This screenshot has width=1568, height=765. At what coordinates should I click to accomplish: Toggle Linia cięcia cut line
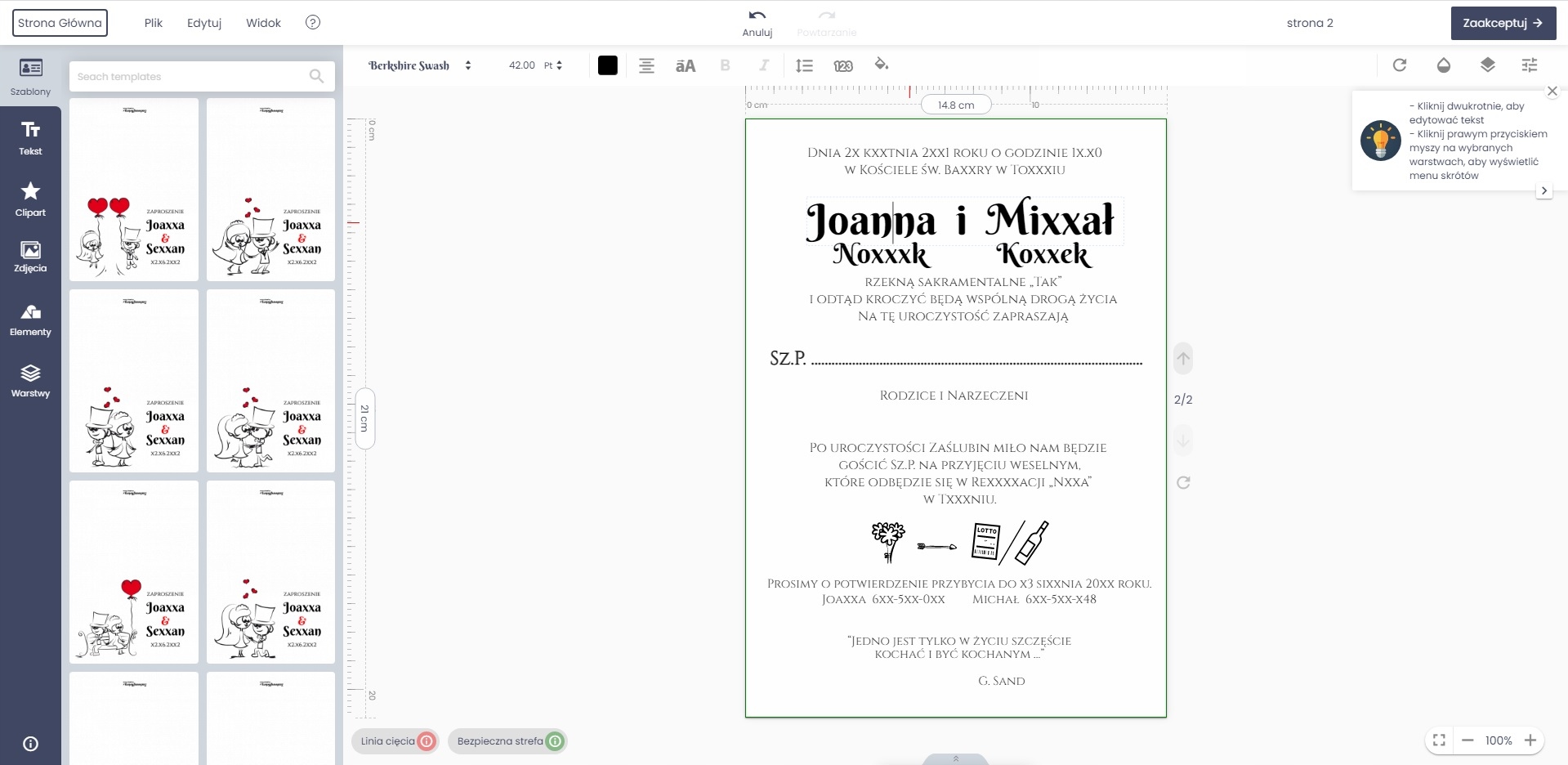[x=395, y=741]
